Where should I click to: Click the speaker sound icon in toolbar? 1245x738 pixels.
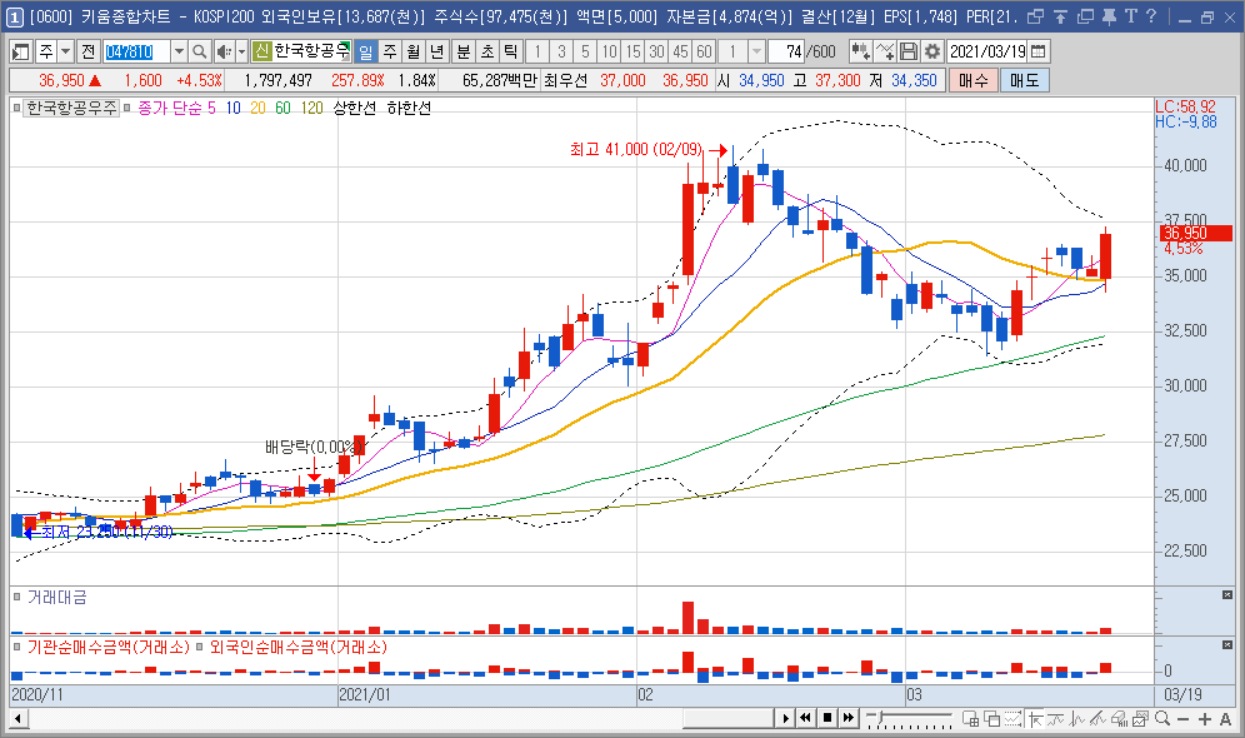coord(223,52)
